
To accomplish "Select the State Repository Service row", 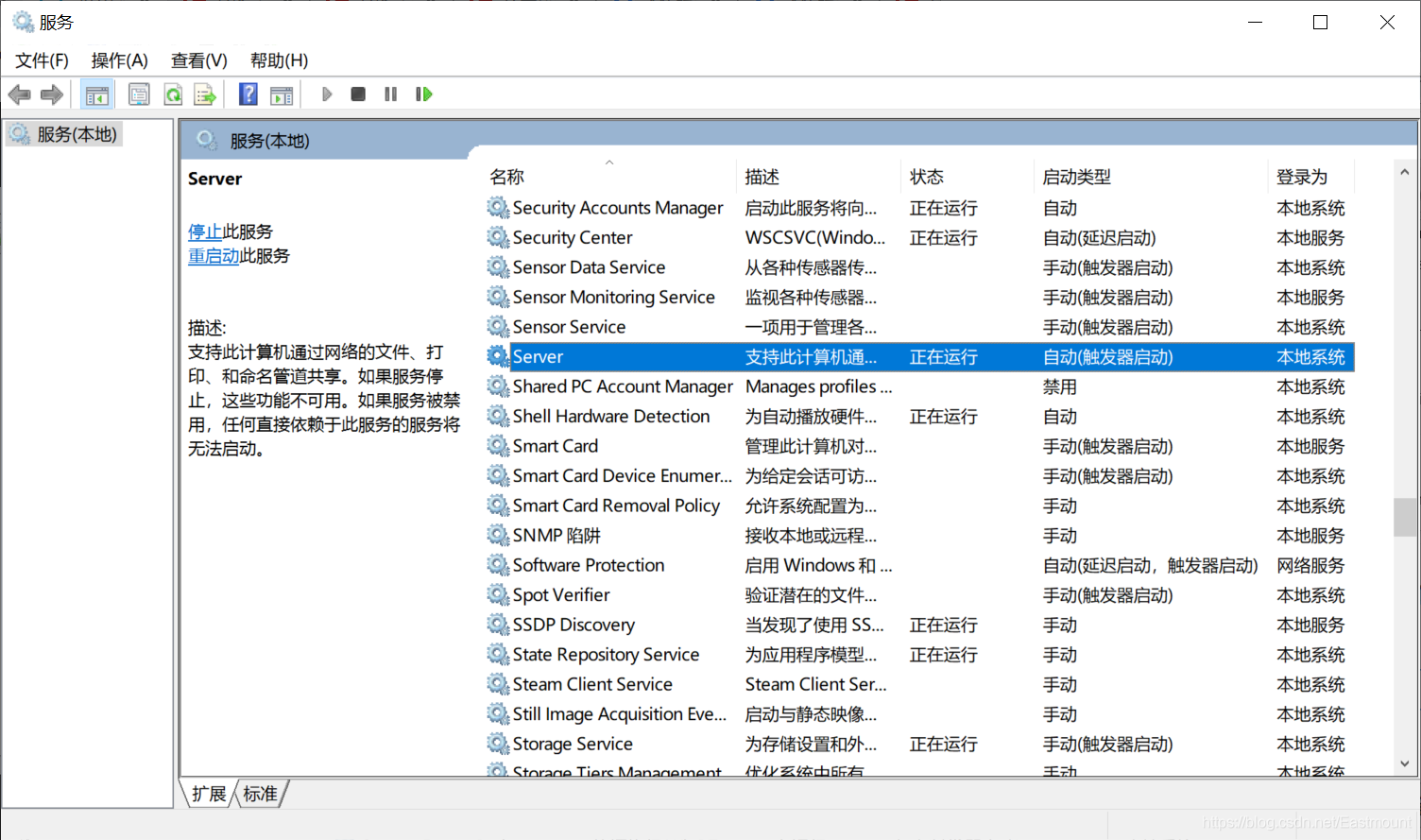I will coord(920,654).
